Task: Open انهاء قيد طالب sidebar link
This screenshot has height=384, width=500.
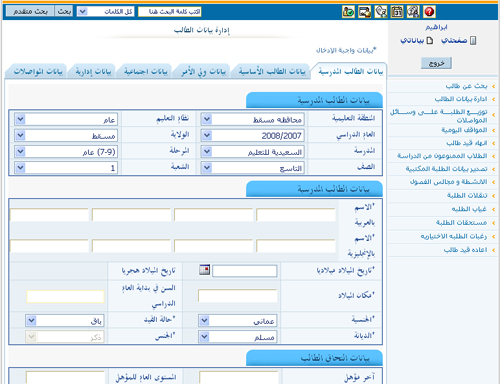Action: pos(467,143)
